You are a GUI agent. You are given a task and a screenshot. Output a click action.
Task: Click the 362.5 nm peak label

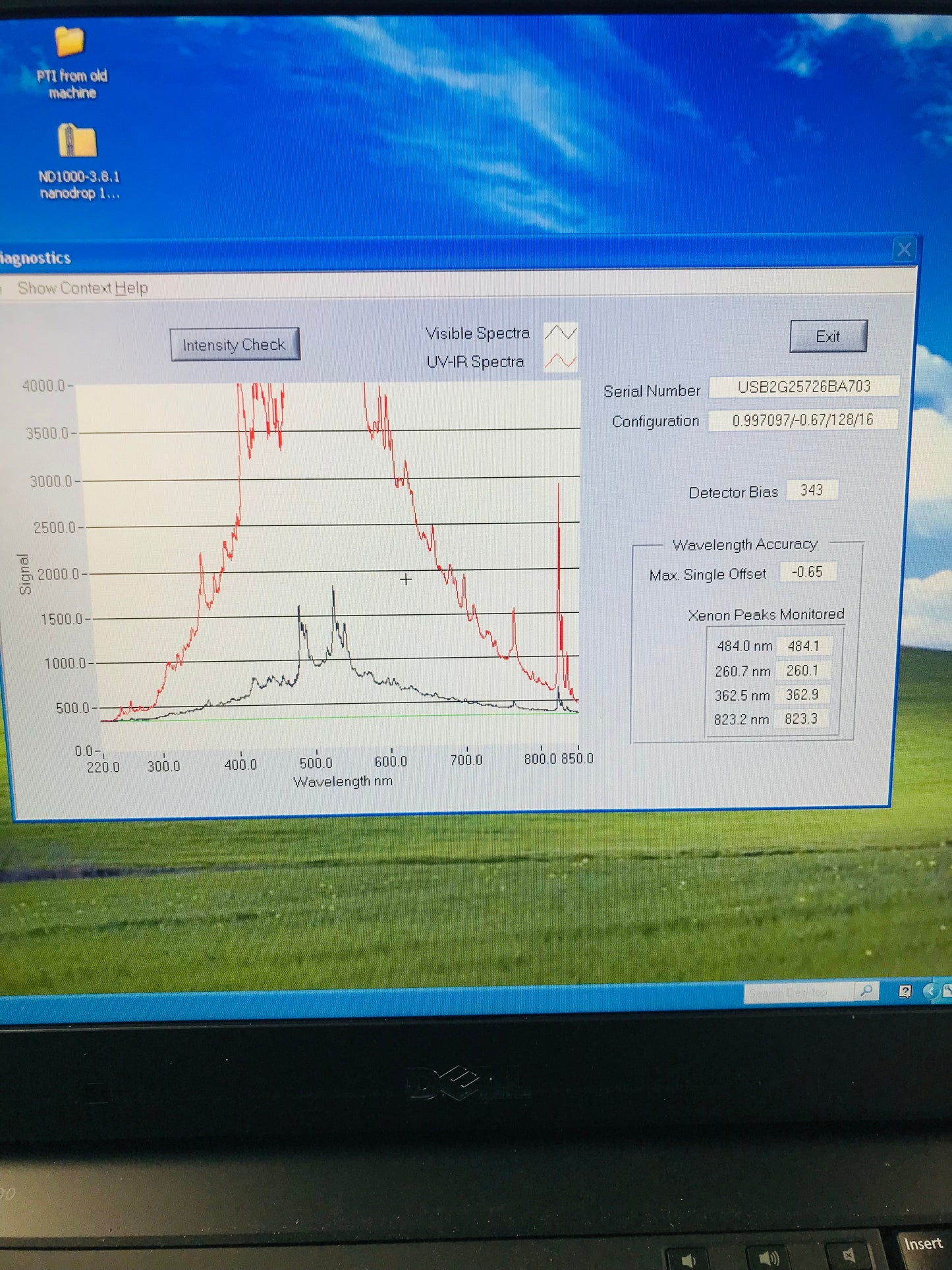pyautogui.click(x=742, y=695)
